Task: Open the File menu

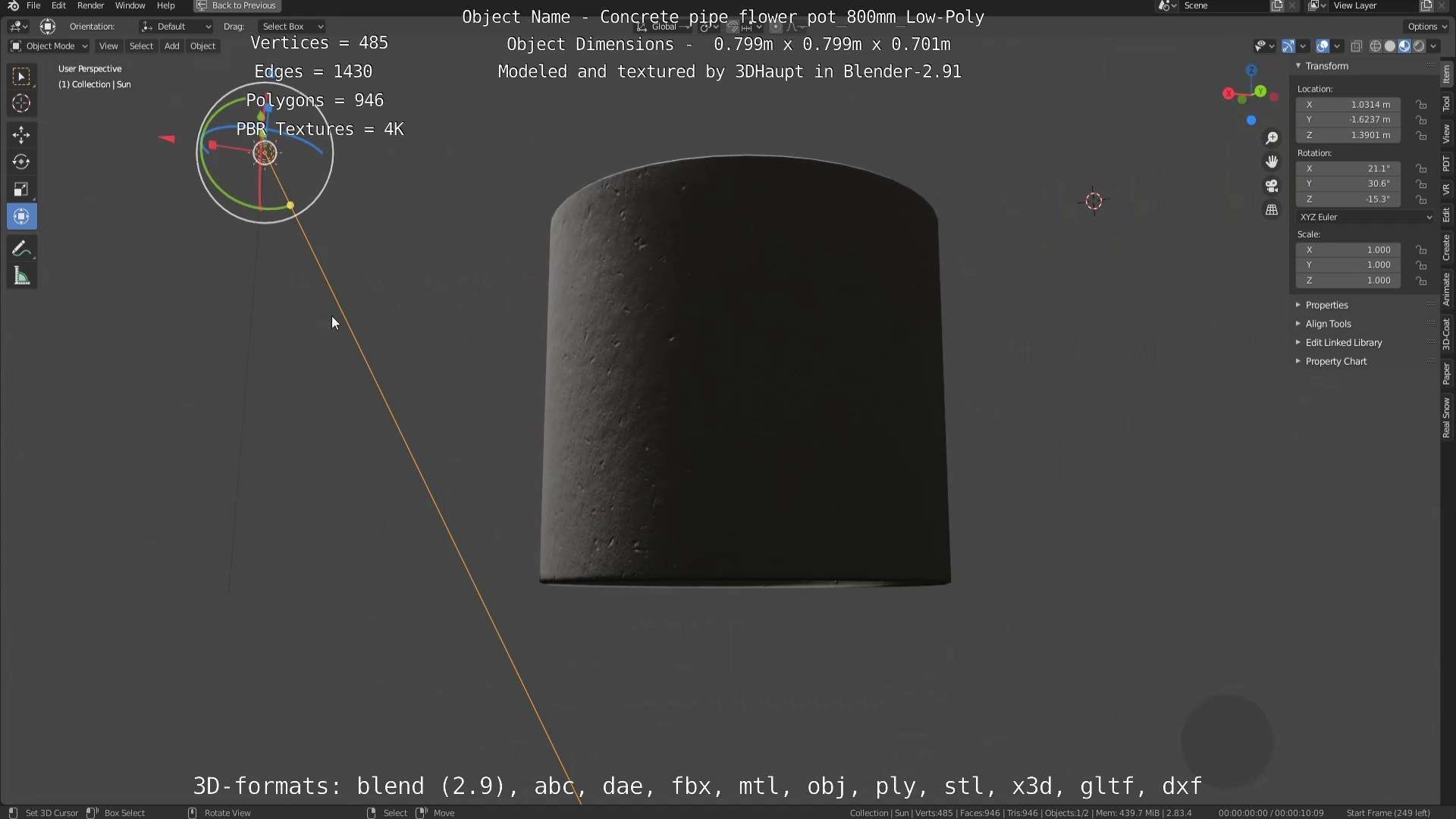Action: (33, 5)
